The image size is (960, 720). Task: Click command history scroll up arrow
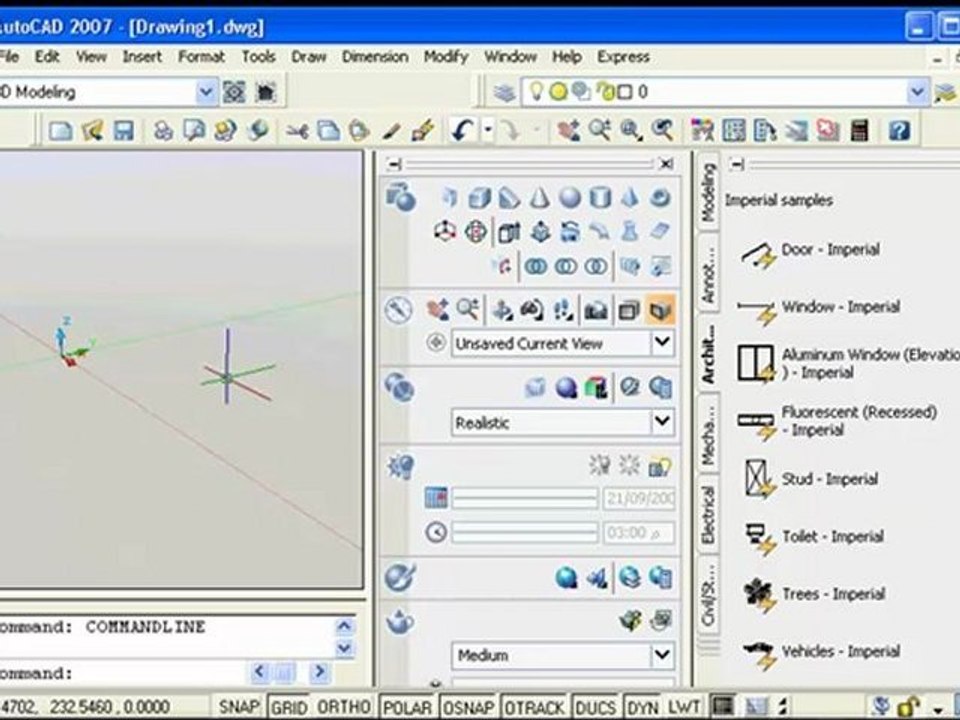[x=344, y=626]
